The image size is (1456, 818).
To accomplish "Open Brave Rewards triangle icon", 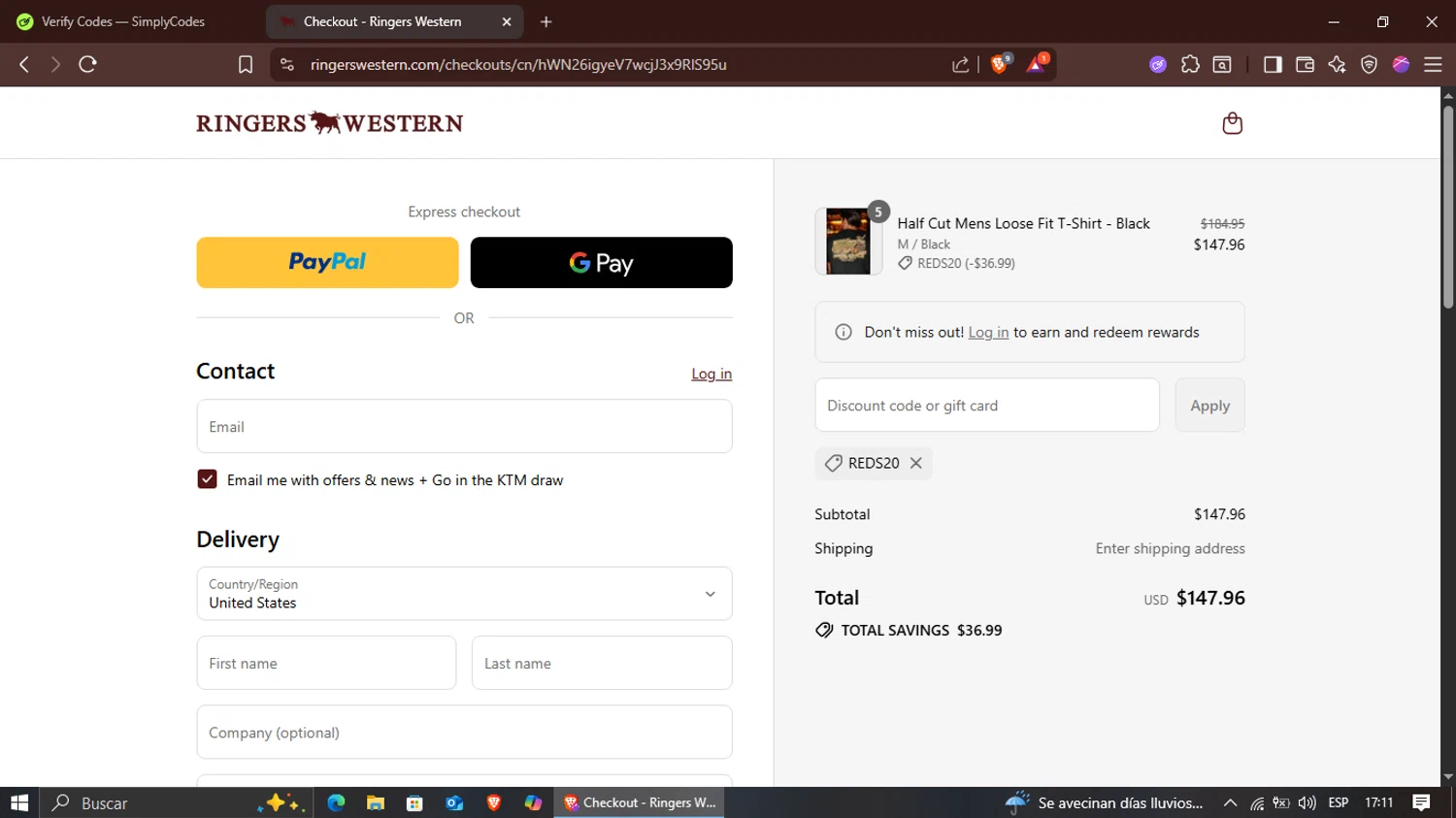I will click(x=1036, y=64).
